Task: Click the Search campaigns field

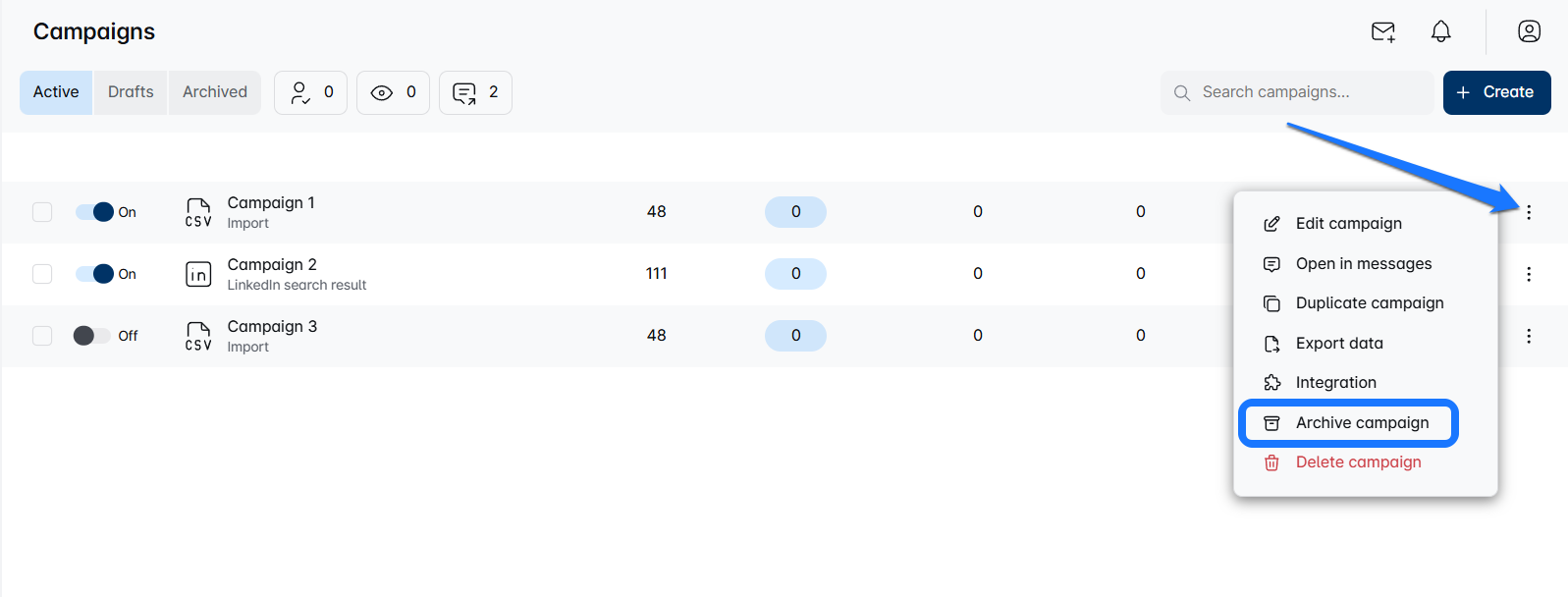Action: [1296, 92]
